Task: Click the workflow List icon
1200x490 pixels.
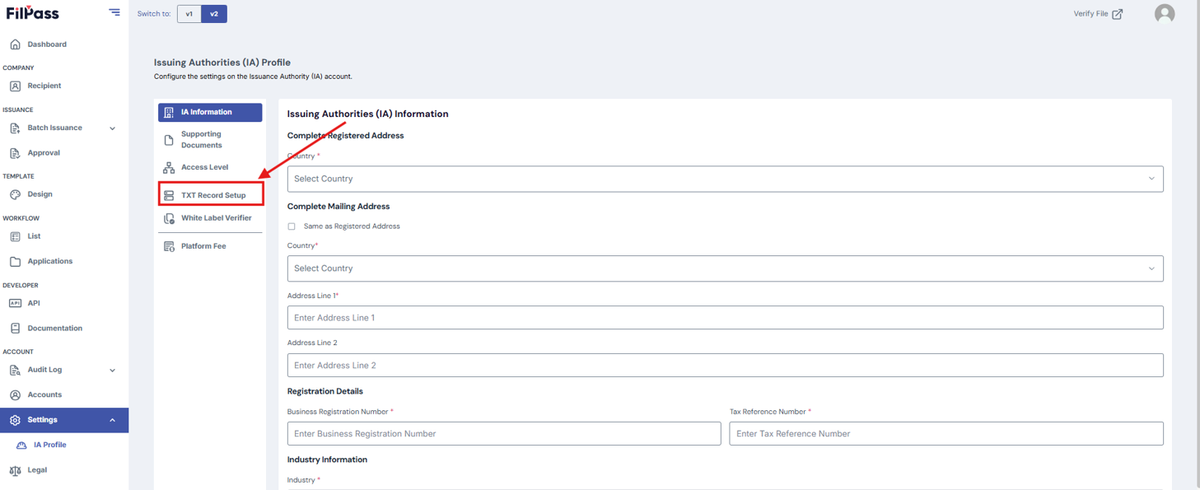Action: [15, 236]
